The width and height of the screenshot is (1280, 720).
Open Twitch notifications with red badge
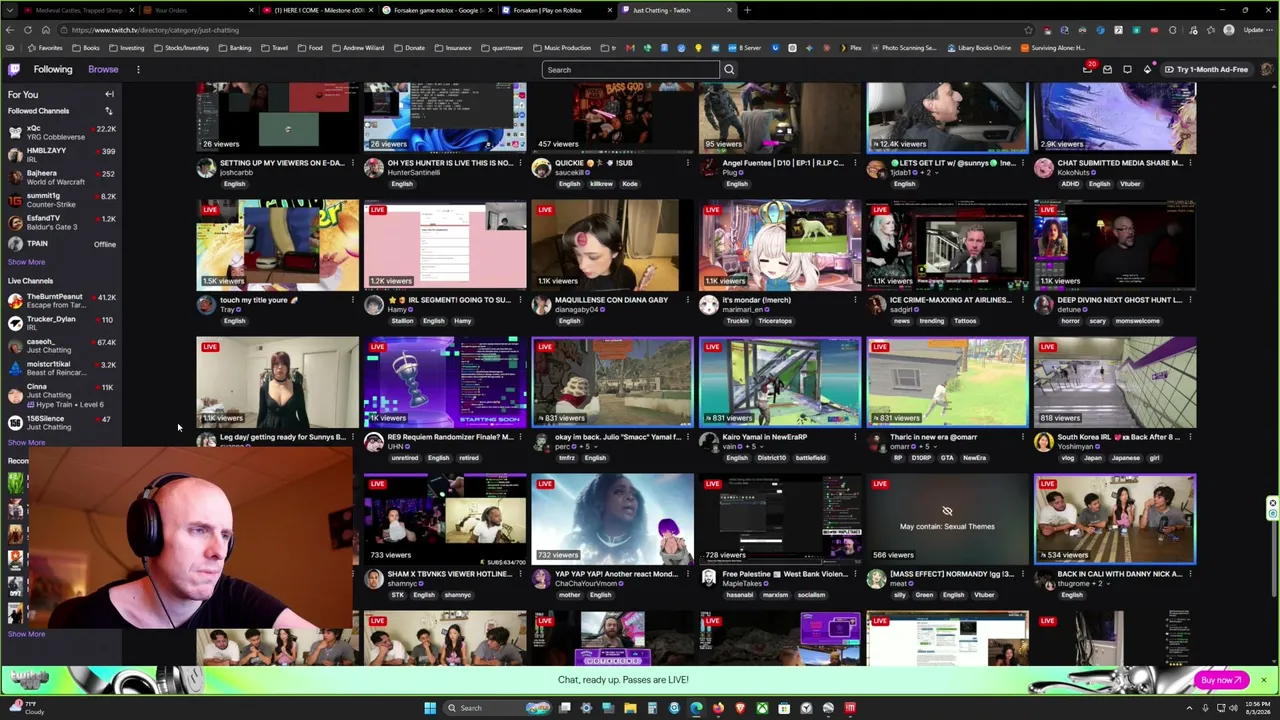click(1088, 69)
